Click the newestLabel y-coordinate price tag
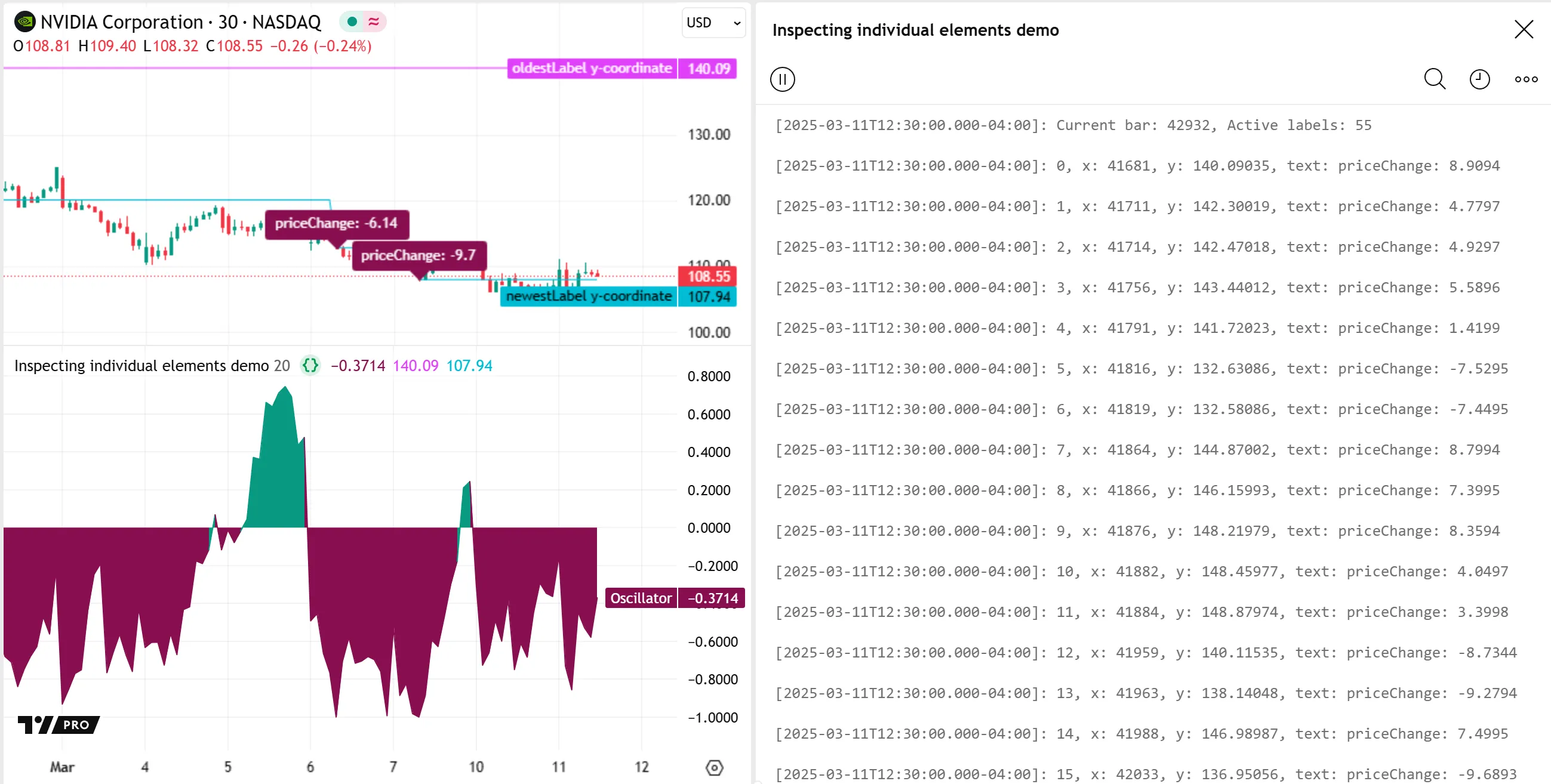This screenshot has height=784, width=1551. 588,296
